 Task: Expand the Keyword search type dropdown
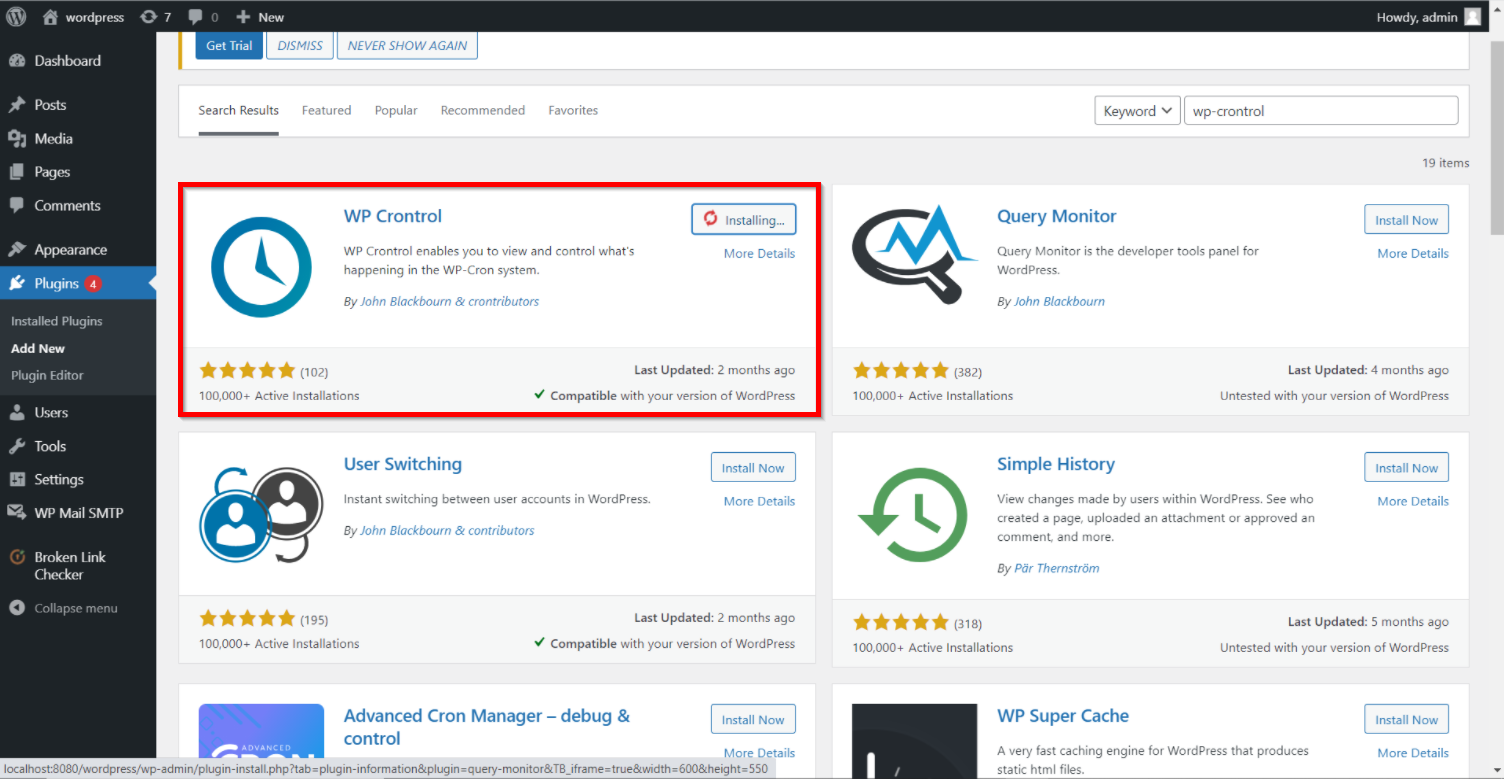[x=1138, y=111]
